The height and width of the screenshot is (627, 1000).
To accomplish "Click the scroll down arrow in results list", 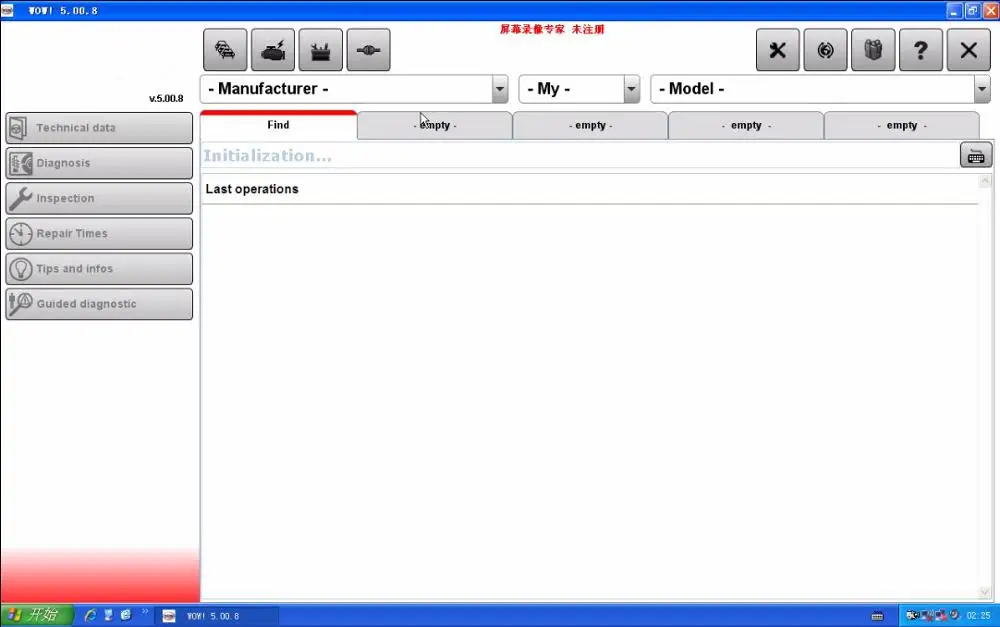I will (x=985, y=593).
